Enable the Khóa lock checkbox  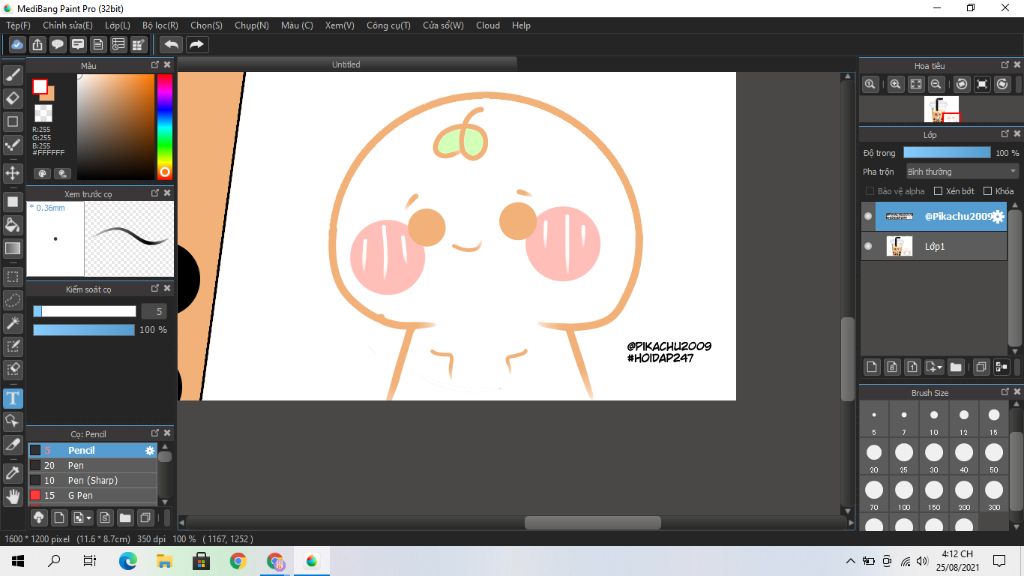click(987, 191)
